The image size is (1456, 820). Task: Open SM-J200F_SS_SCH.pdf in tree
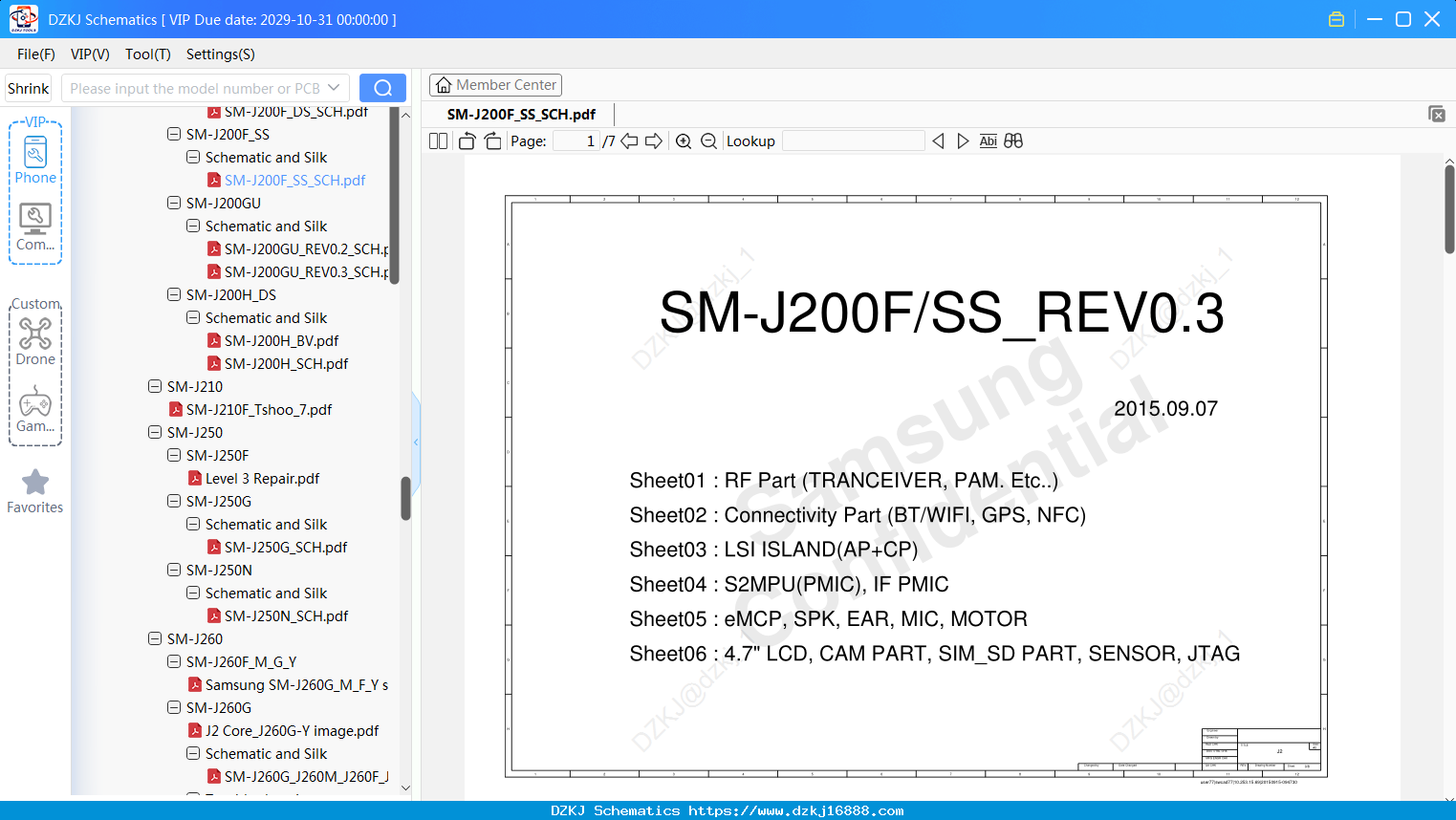click(294, 180)
